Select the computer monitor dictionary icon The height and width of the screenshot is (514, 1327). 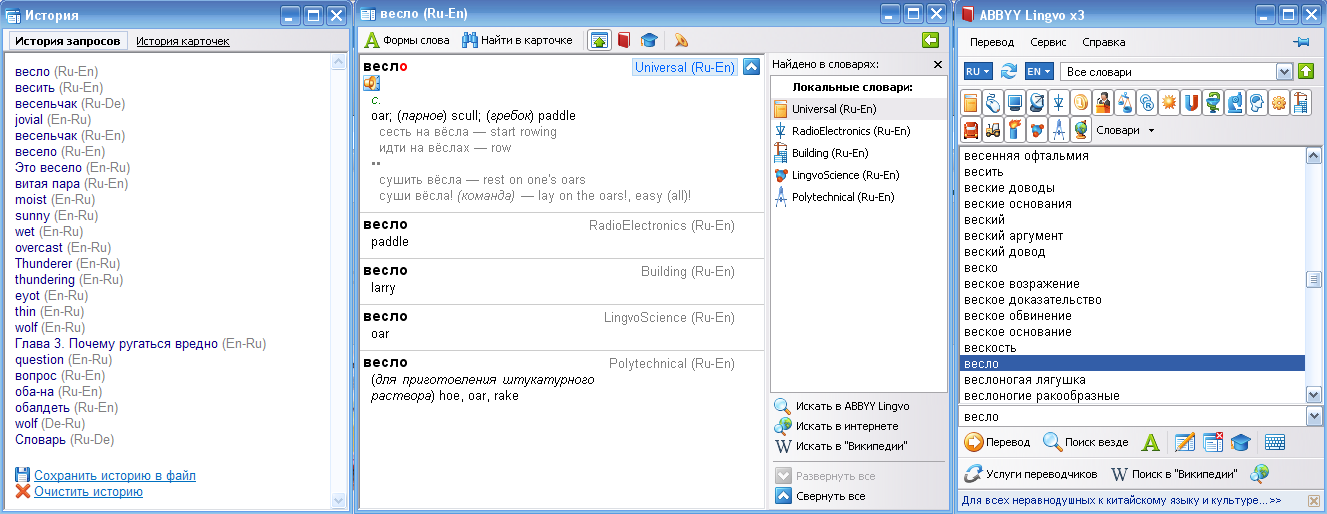pos(1015,102)
